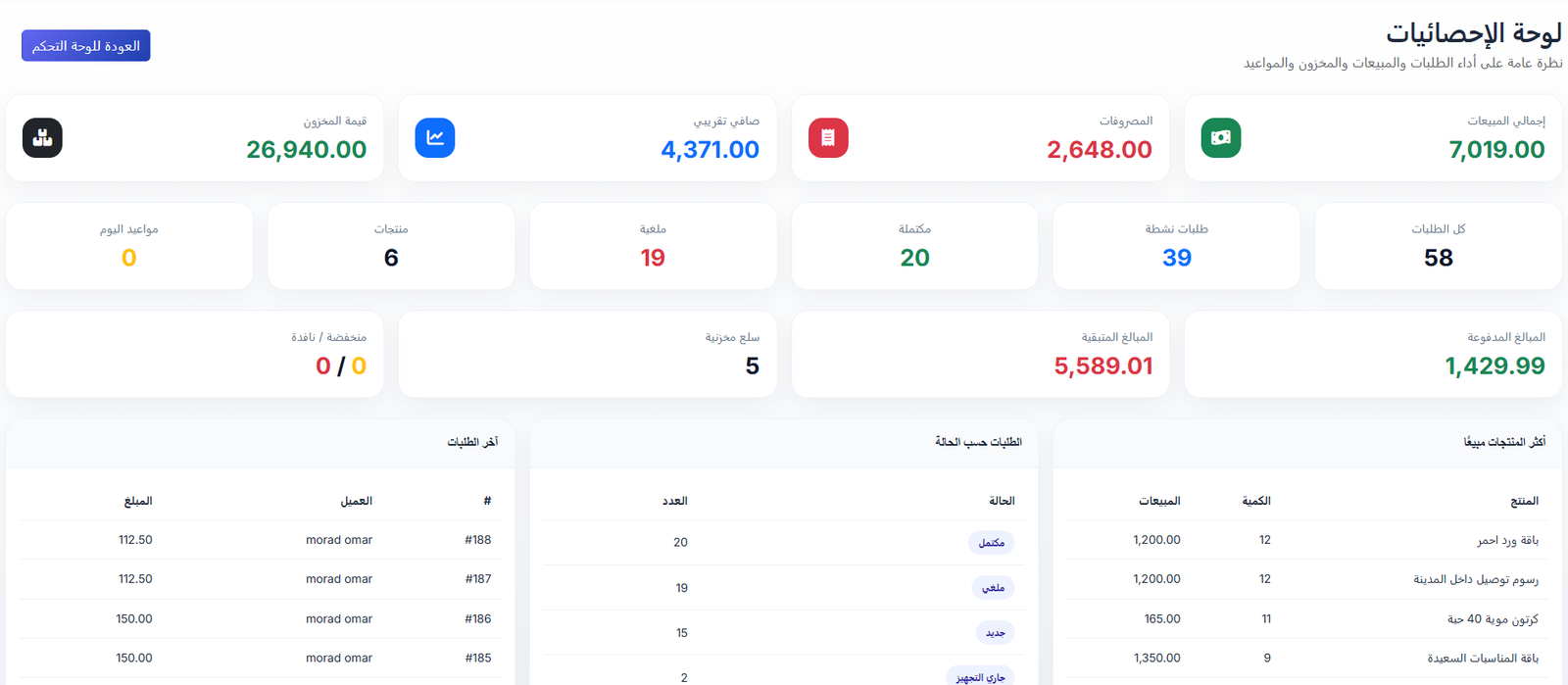Click the 'طلبات نشطة' label
Image resolution: width=1568 pixels, height=685 pixels.
coord(1177,229)
